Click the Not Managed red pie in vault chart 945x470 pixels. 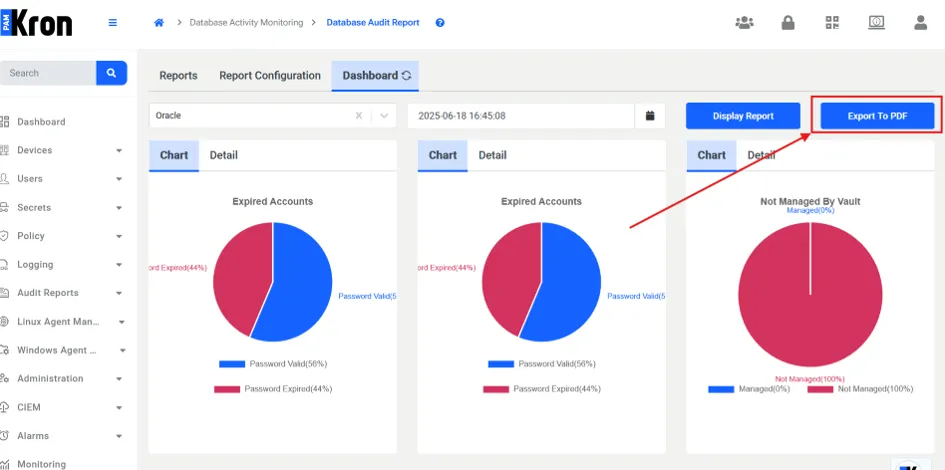pos(810,294)
